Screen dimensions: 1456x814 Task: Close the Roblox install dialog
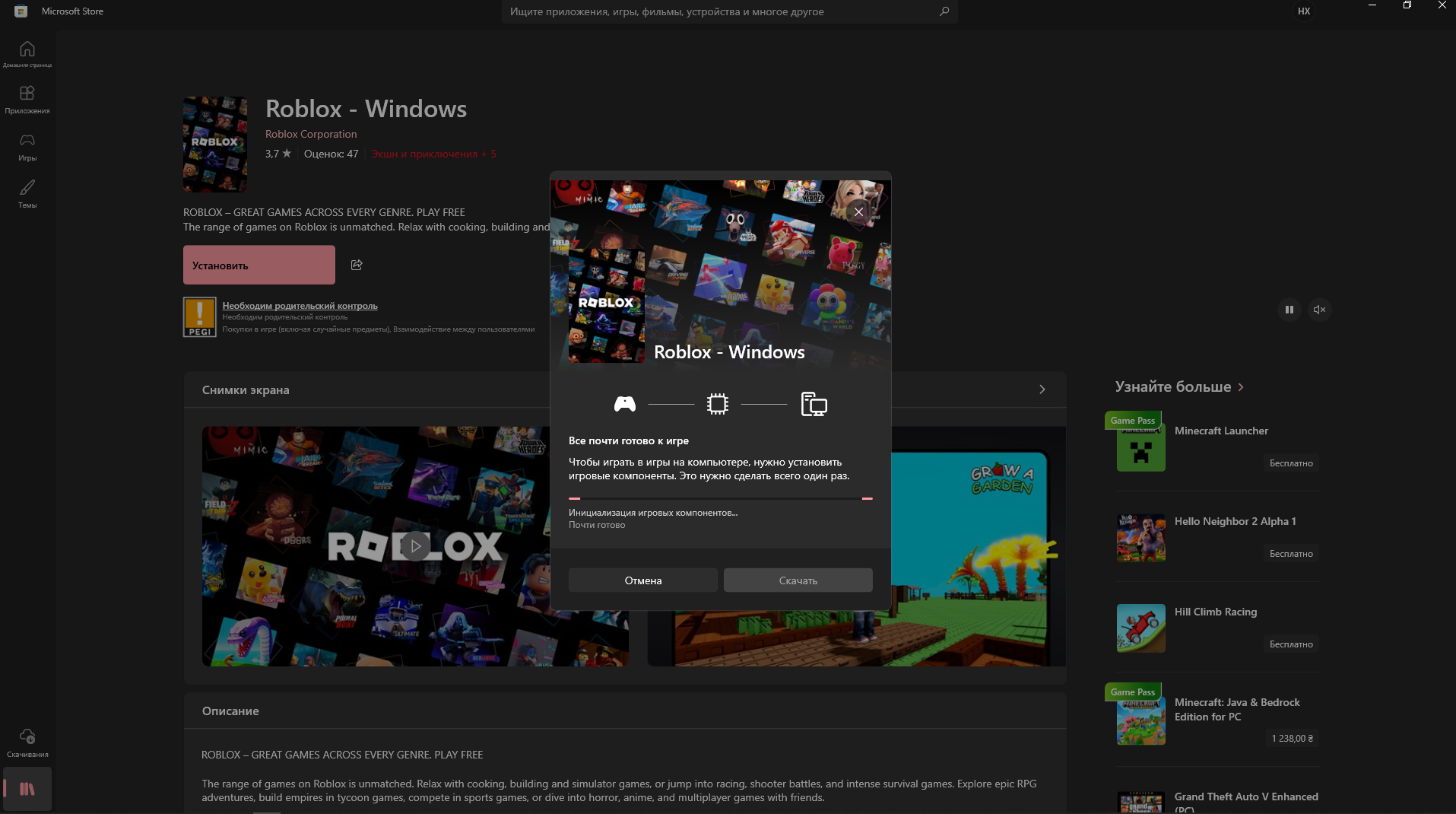click(x=858, y=212)
